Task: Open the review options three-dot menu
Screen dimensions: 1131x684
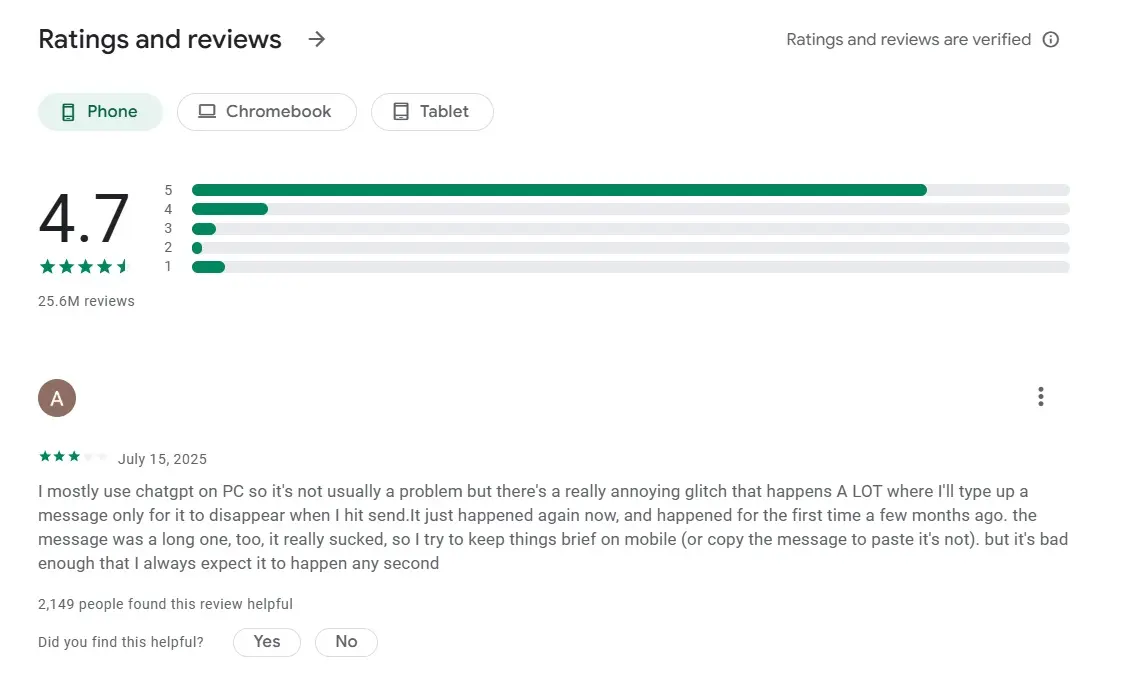Action: [x=1040, y=396]
